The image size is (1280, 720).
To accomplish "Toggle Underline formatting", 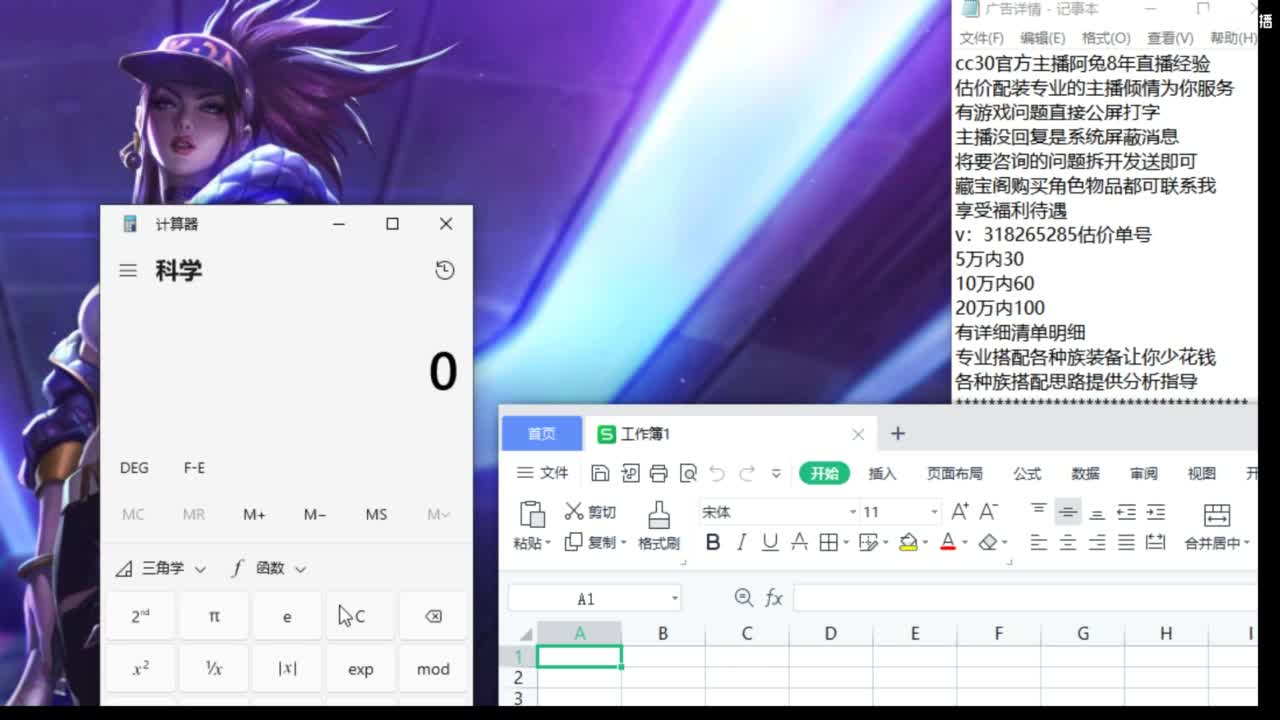I will click(x=770, y=542).
